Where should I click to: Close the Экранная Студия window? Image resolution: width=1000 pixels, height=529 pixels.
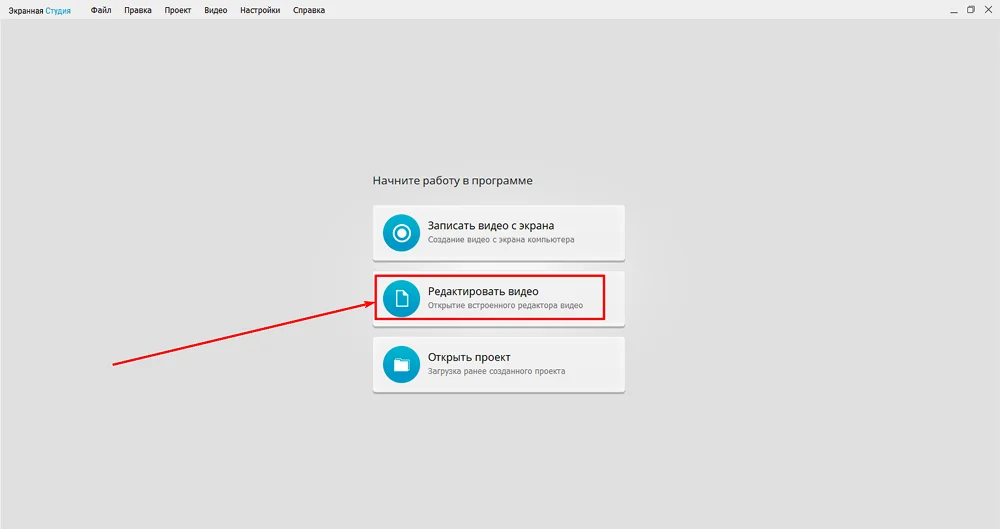[x=989, y=10]
